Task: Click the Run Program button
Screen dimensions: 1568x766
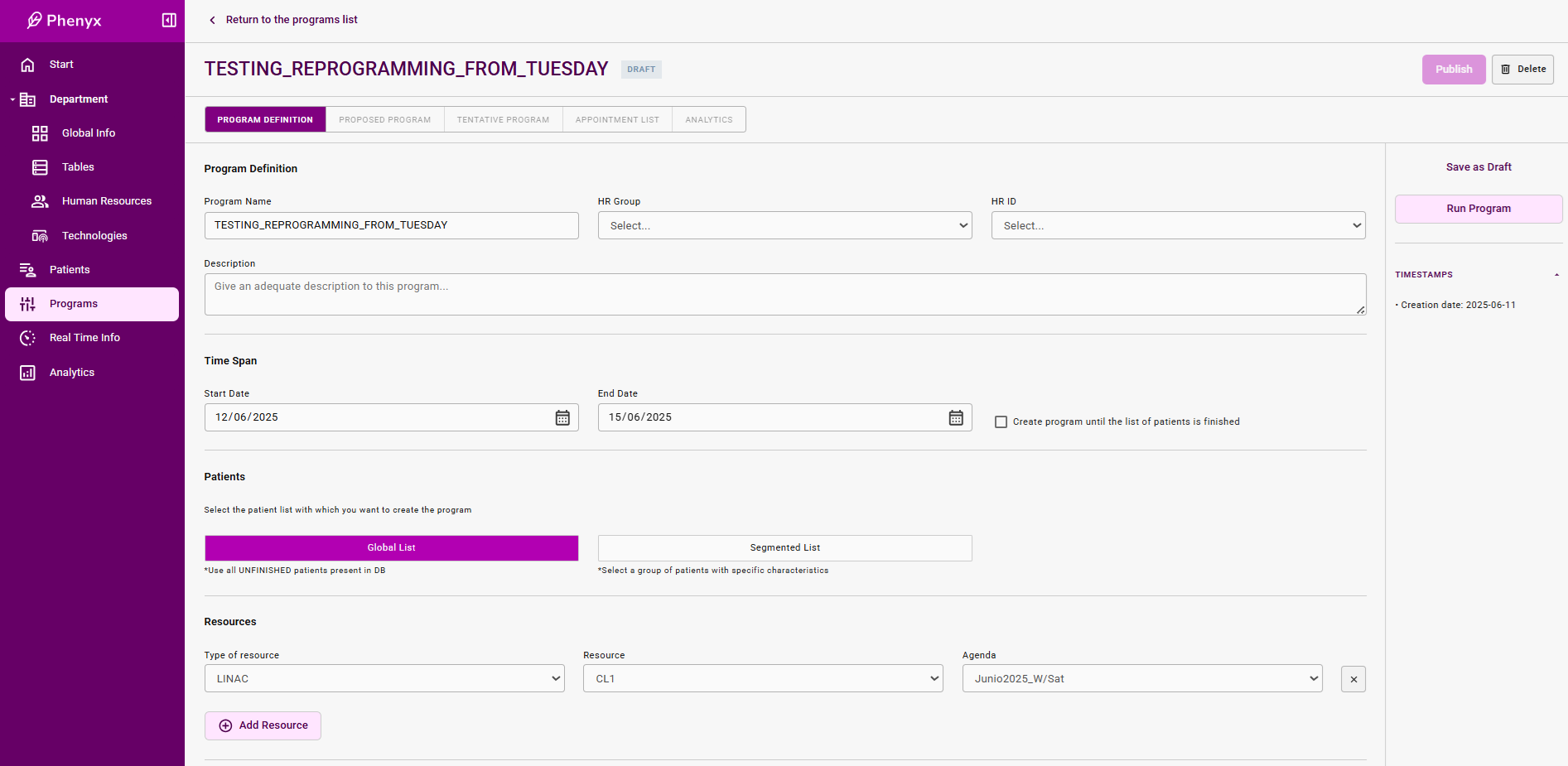Action: tap(1478, 209)
